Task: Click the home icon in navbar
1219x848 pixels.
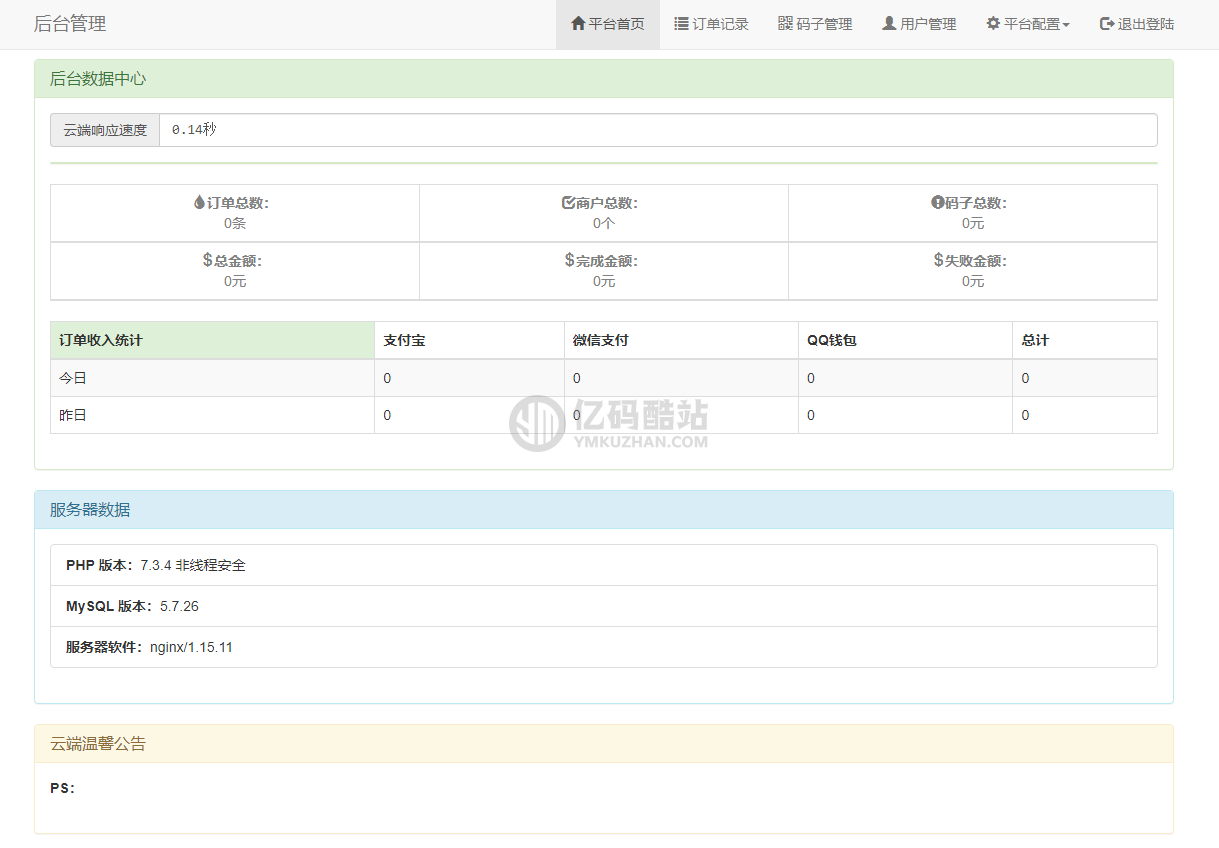Action: pos(578,24)
